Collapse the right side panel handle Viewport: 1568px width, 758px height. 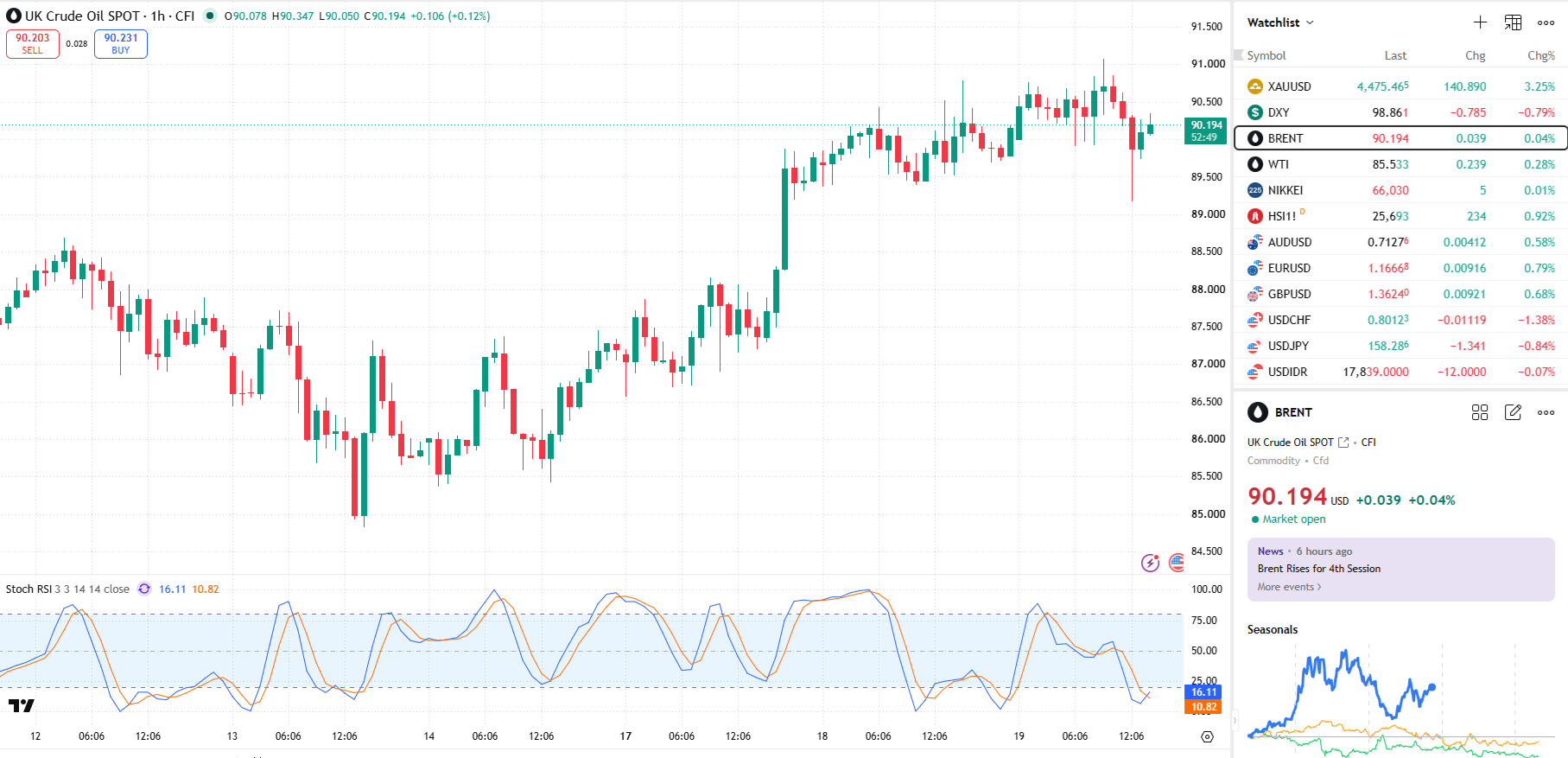tap(1235, 719)
